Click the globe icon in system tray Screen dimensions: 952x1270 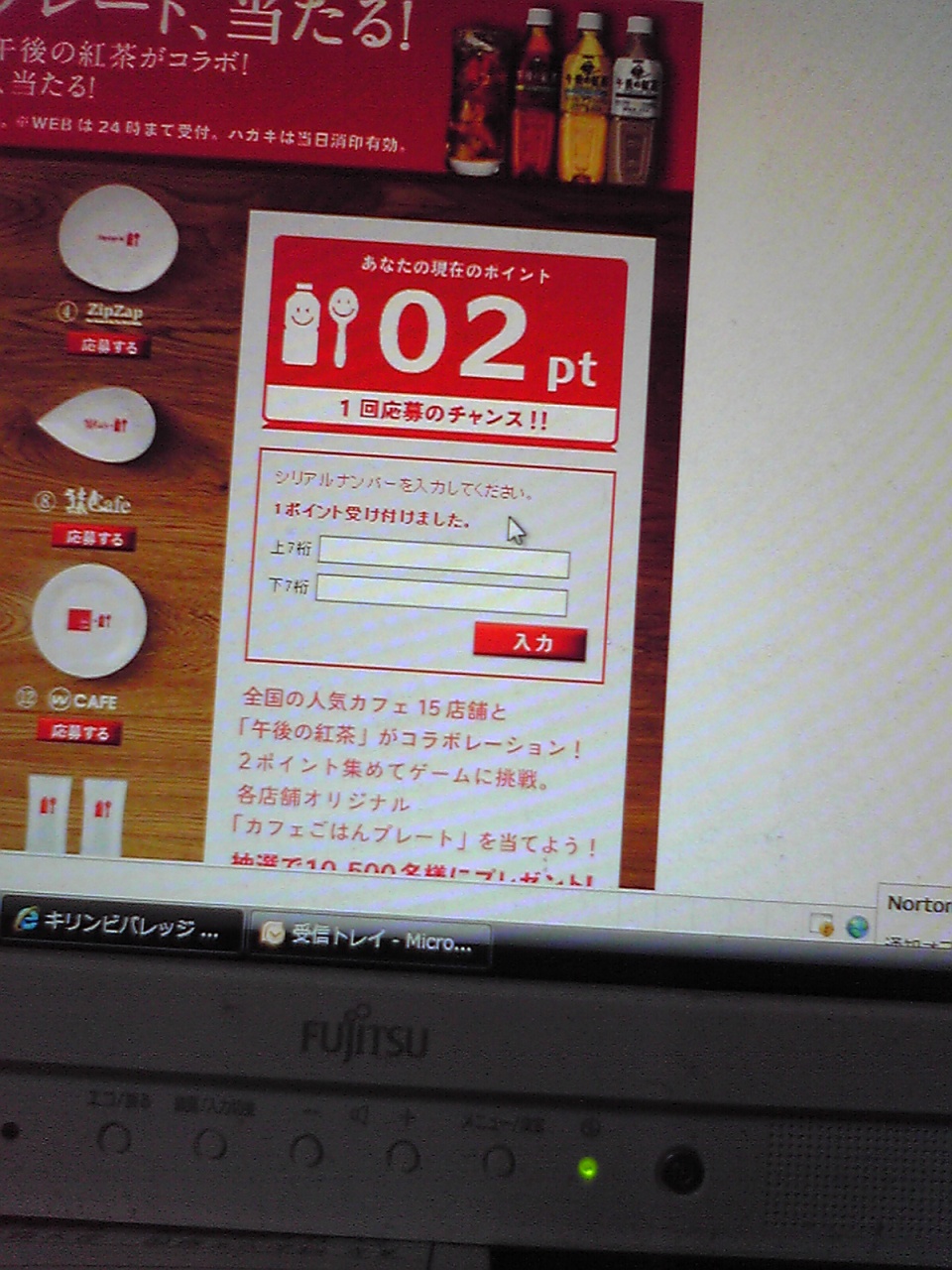tap(857, 927)
